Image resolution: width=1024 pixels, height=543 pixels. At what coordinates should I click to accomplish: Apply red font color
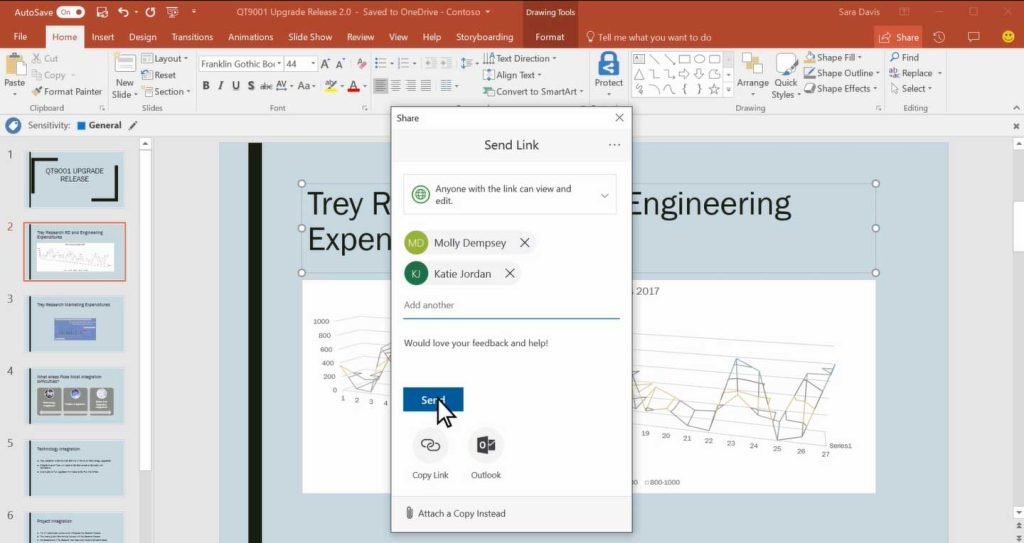[353, 86]
